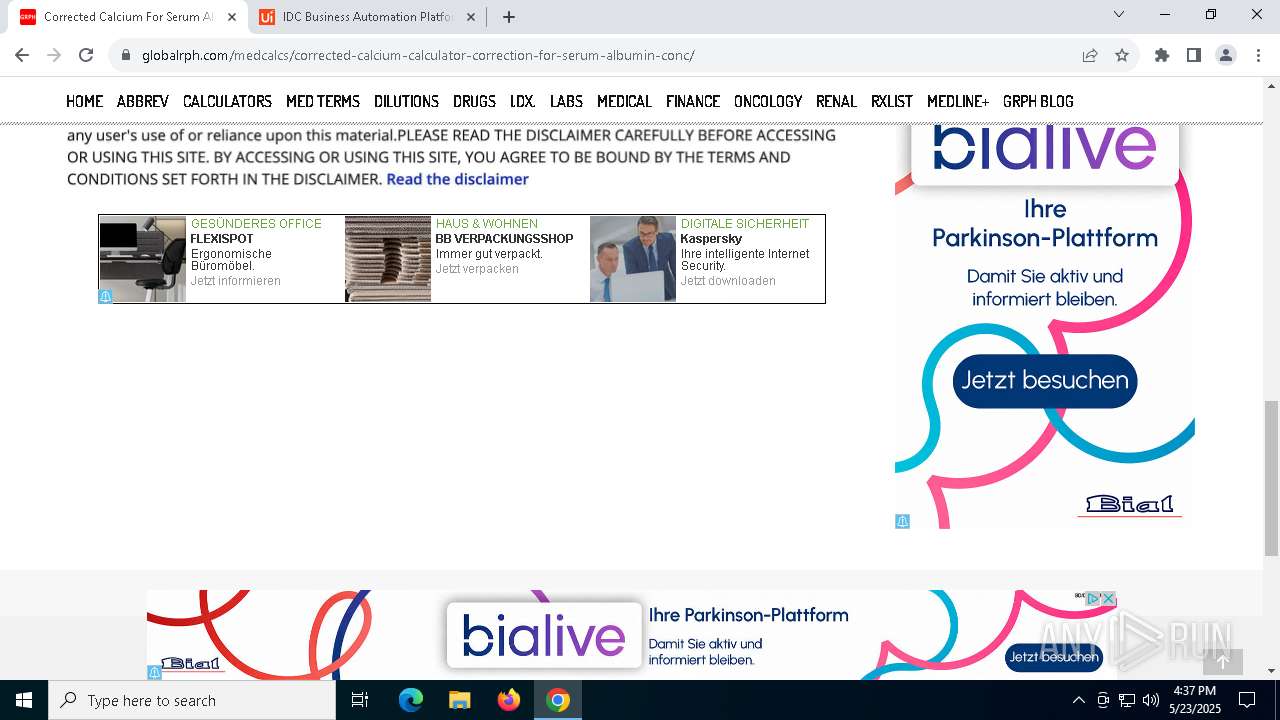Show hidden tray icons chevron
Screen dimensions: 1280x720
tap(1078, 700)
